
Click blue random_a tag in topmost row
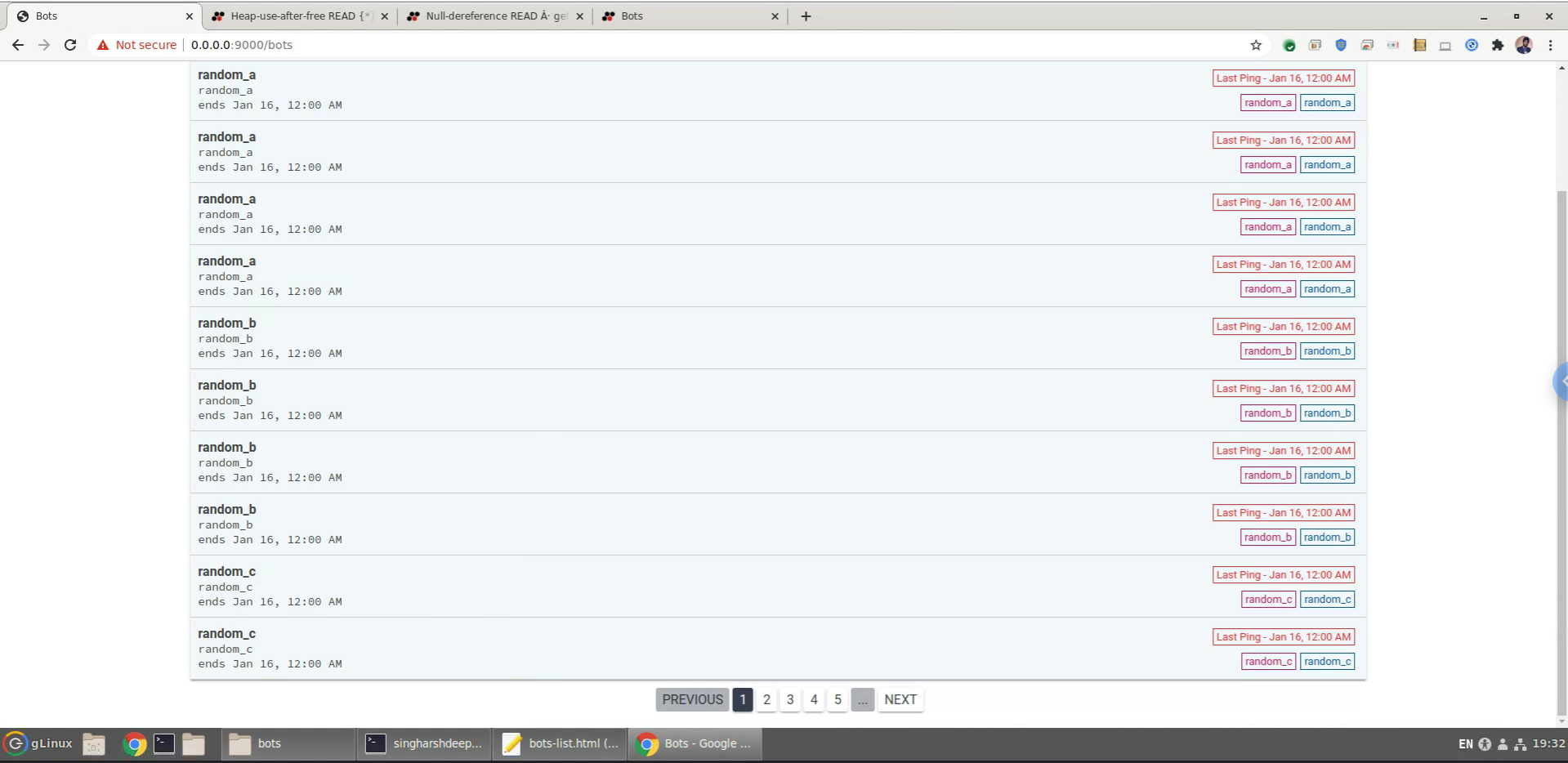[x=1327, y=103]
